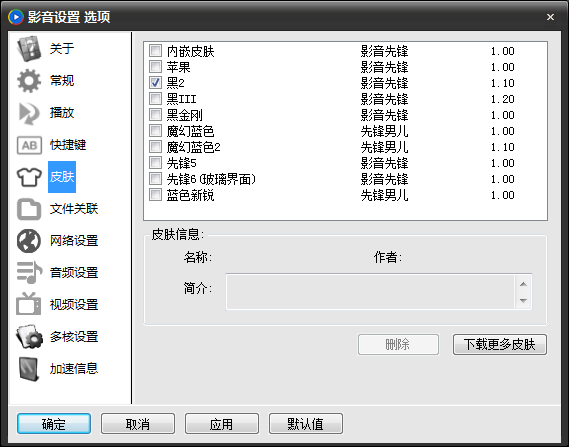Select the 黑金刚 skin name
This screenshot has height=447, width=569.
[x=184, y=115]
